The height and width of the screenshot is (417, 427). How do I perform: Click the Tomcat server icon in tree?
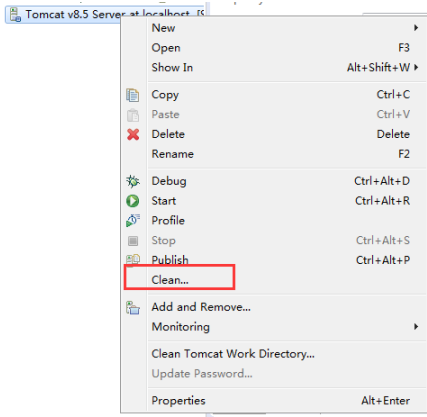click(15, 15)
